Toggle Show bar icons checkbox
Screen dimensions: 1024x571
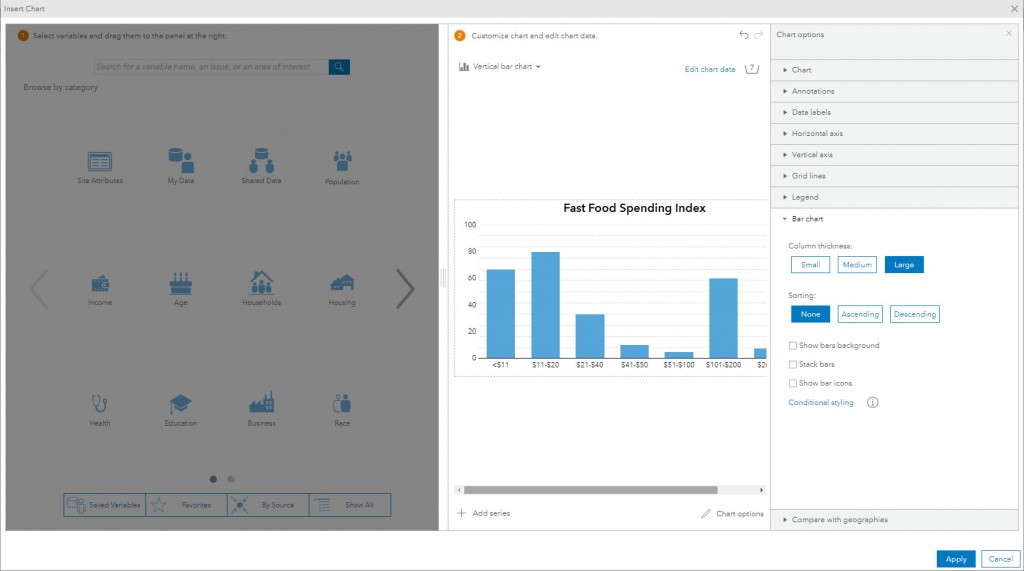click(x=792, y=383)
